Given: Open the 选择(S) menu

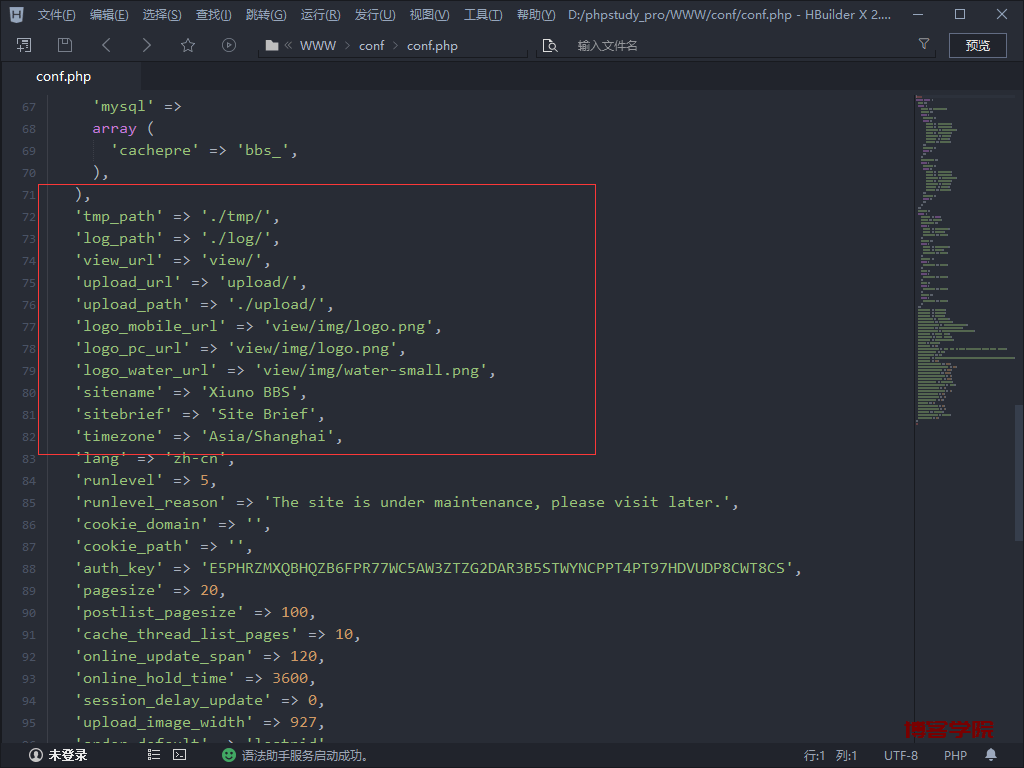Looking at the screenshot, I should (162, 14).
